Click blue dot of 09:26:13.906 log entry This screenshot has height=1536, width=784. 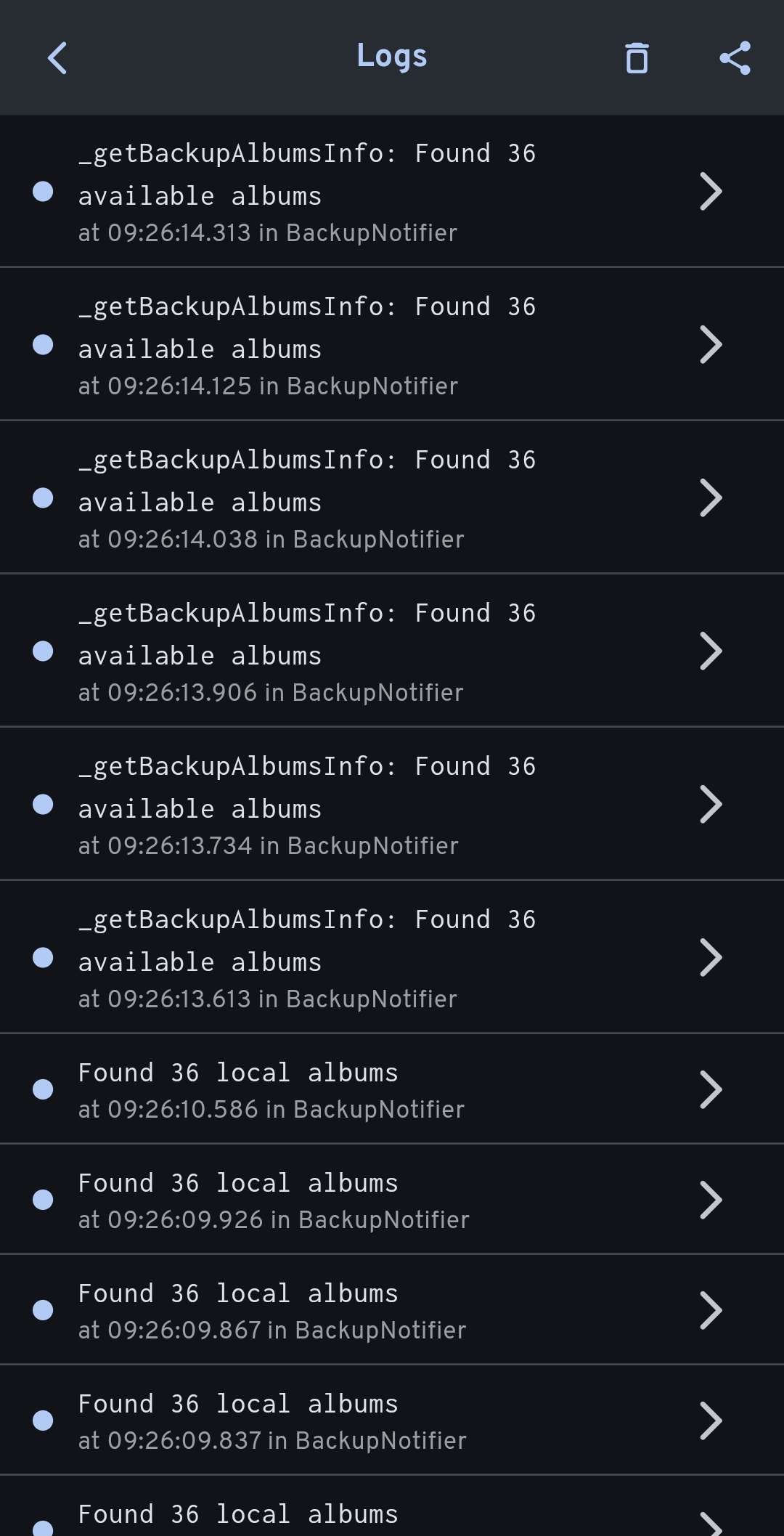point(43,651)
